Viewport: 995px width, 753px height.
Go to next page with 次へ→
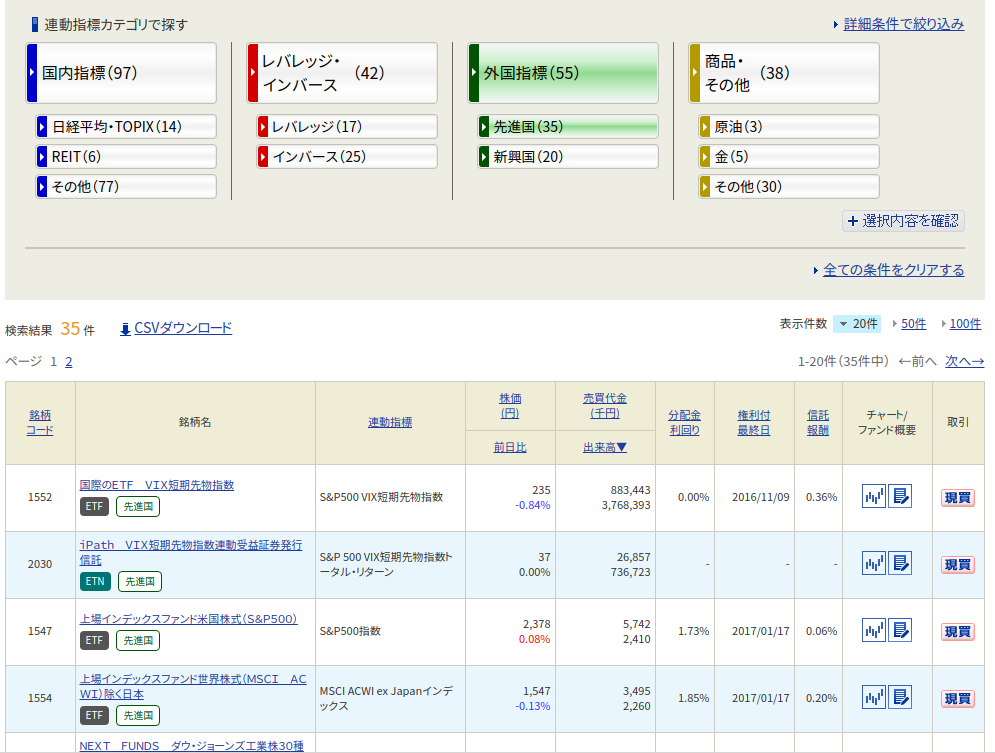click(x=964, y=361)
